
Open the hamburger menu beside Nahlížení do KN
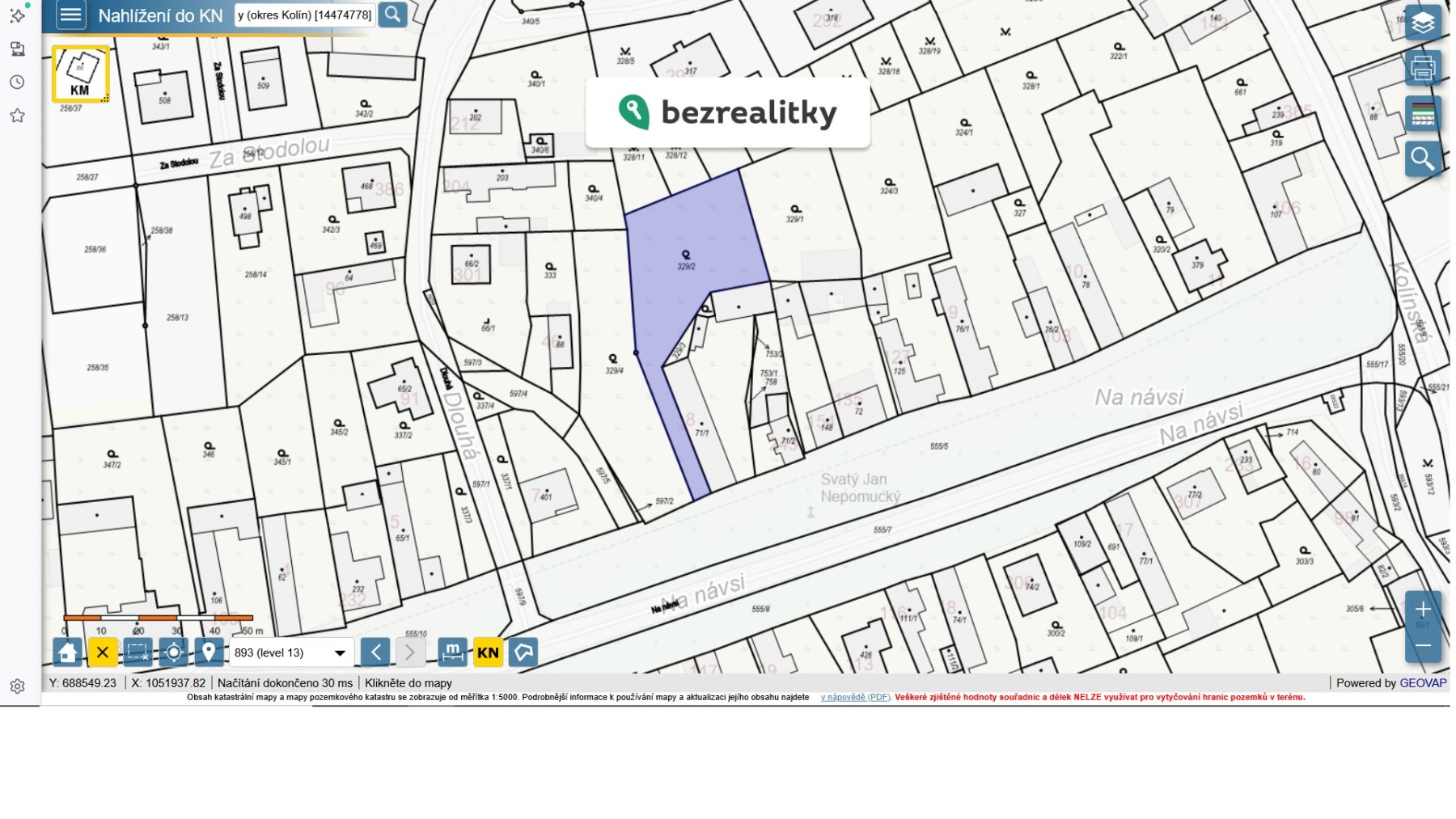[71, 15]
